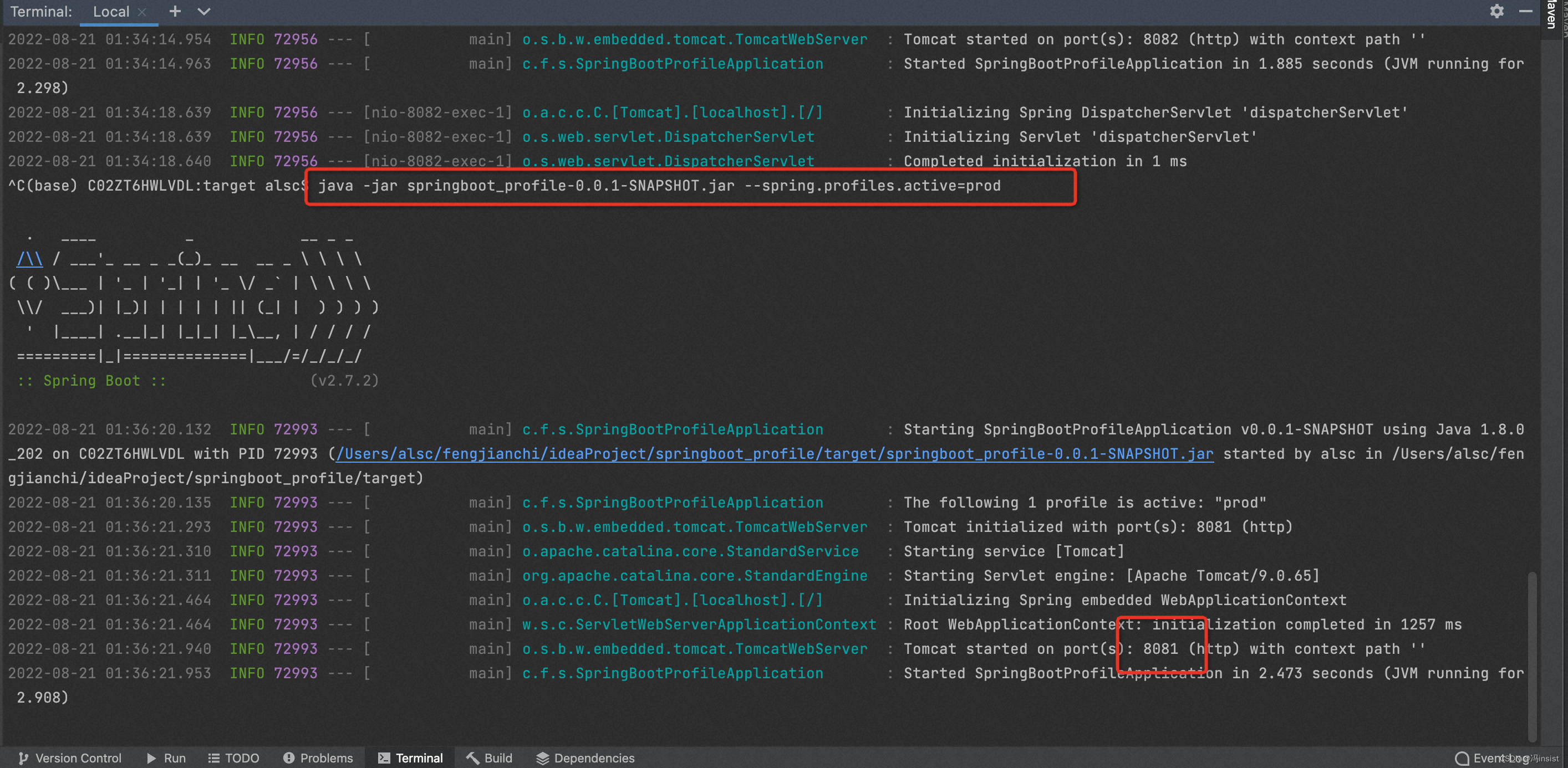Open the Version Control tool window
The height and width of the screenshot is (768, 1568).
pyautogui.click(x=70, y=757)
